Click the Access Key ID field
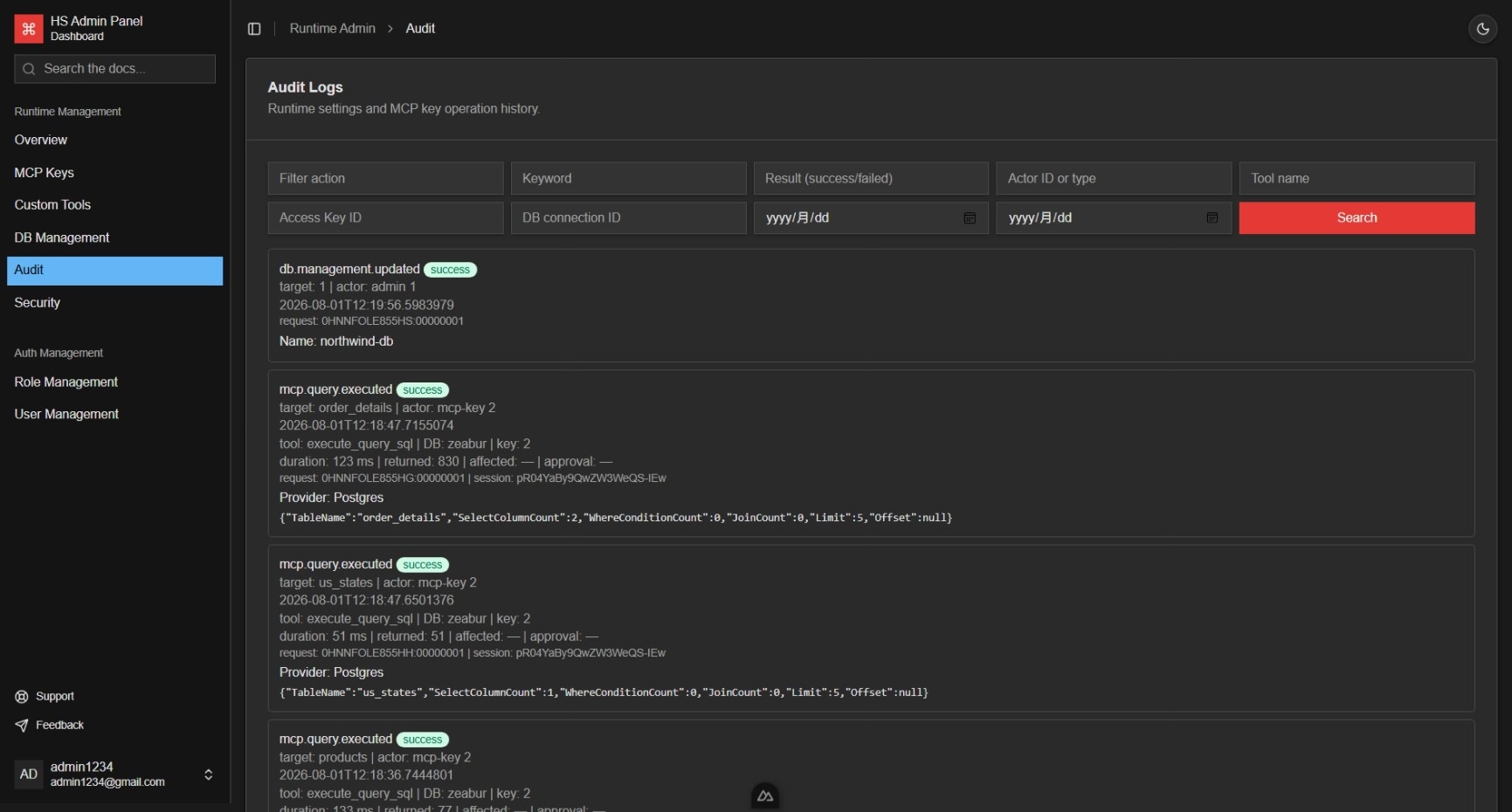The image size is (1512, 812). pyautogui.click(x=385, y=218)
